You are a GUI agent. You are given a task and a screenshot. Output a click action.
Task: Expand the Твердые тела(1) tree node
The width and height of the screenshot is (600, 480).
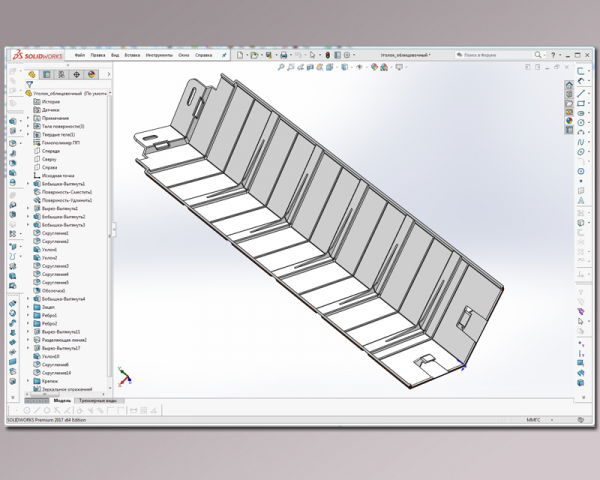click(x=28, y=134)
